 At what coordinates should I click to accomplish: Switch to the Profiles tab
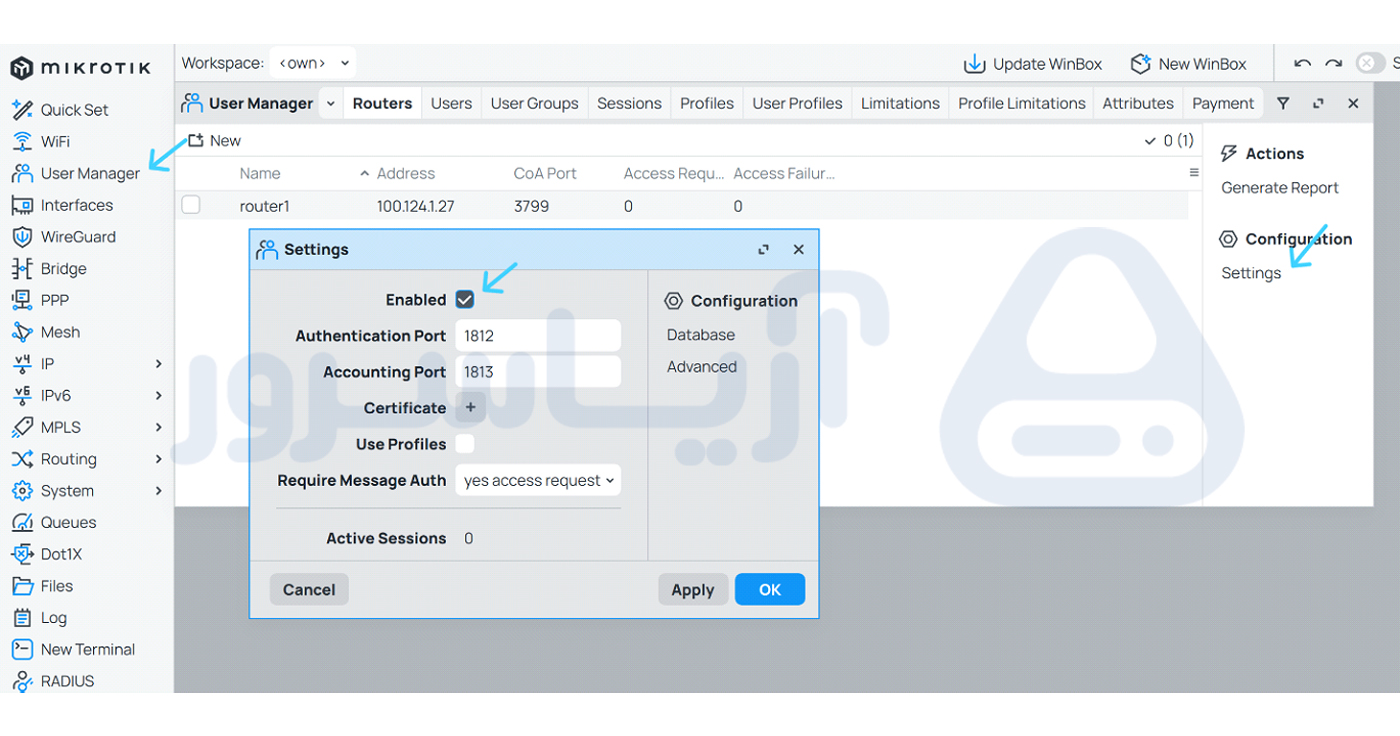[707, 103]
